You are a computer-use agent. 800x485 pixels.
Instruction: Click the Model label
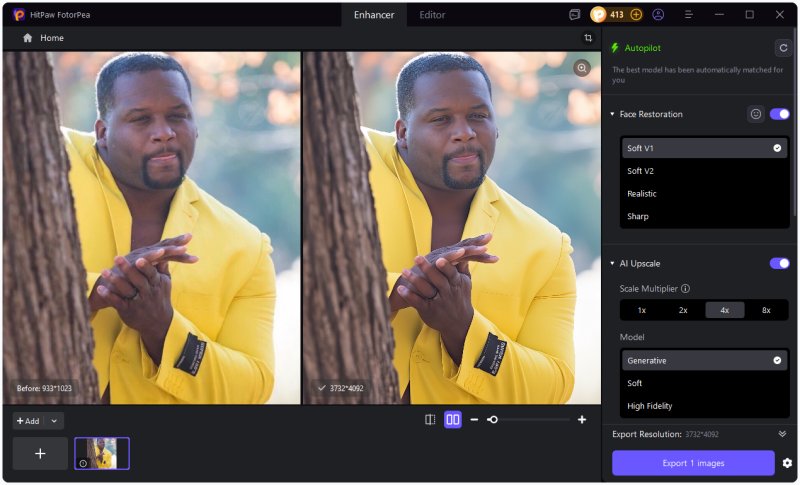pos(632,337)
